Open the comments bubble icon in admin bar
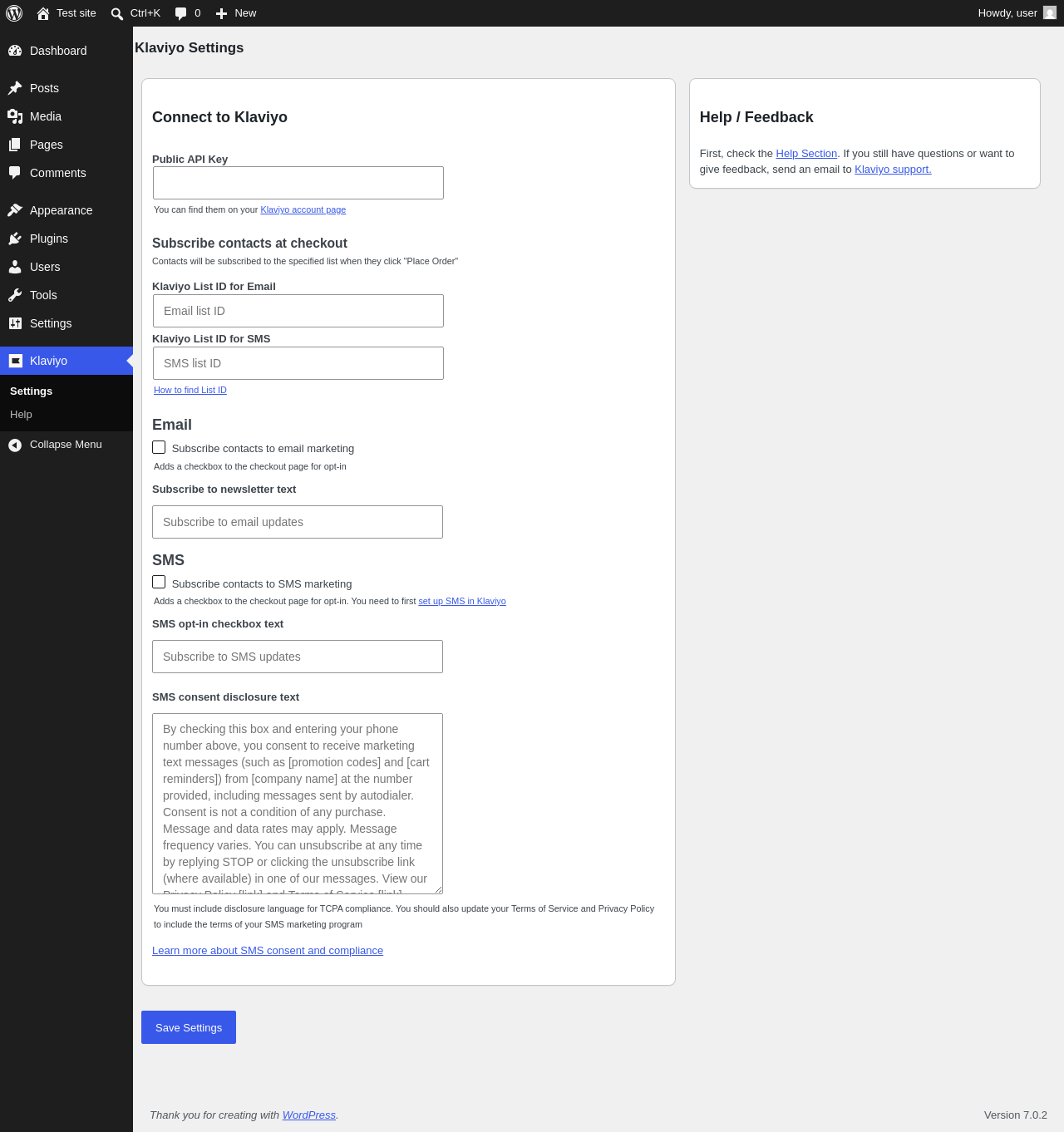Viewport: 1064px width, 1132px height. (180, 13)
